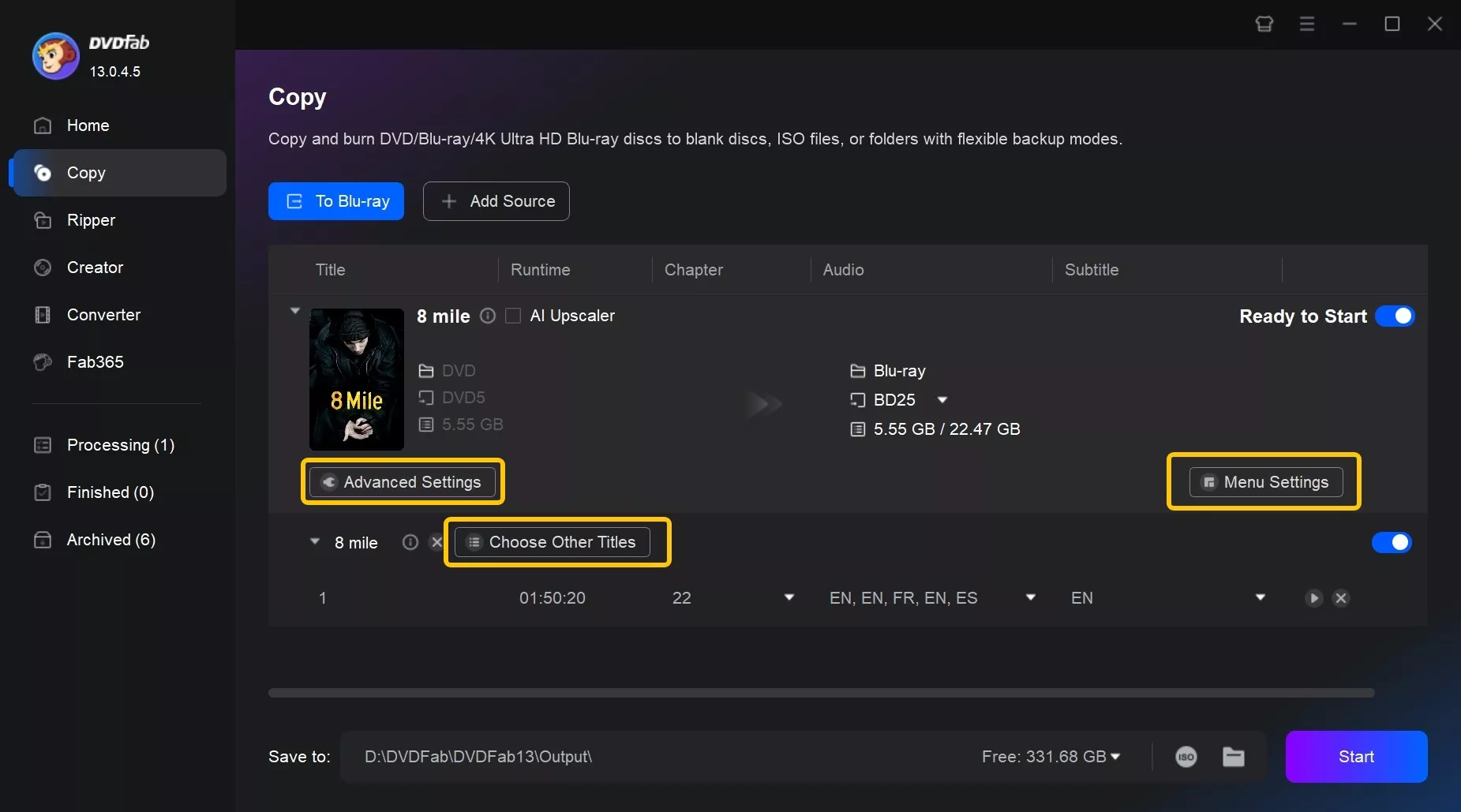Collapse the 8 mile source details
This screenshot has width=1461, height=812.
tap(295, 310)
